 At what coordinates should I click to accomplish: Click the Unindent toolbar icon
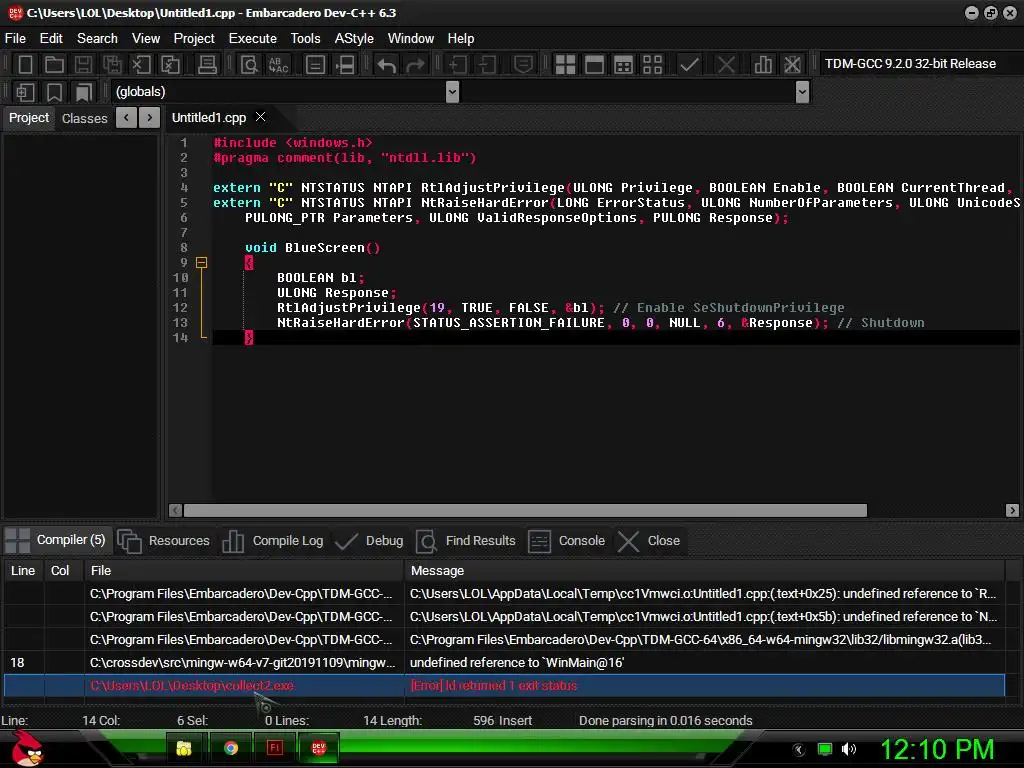pos(487,65)
